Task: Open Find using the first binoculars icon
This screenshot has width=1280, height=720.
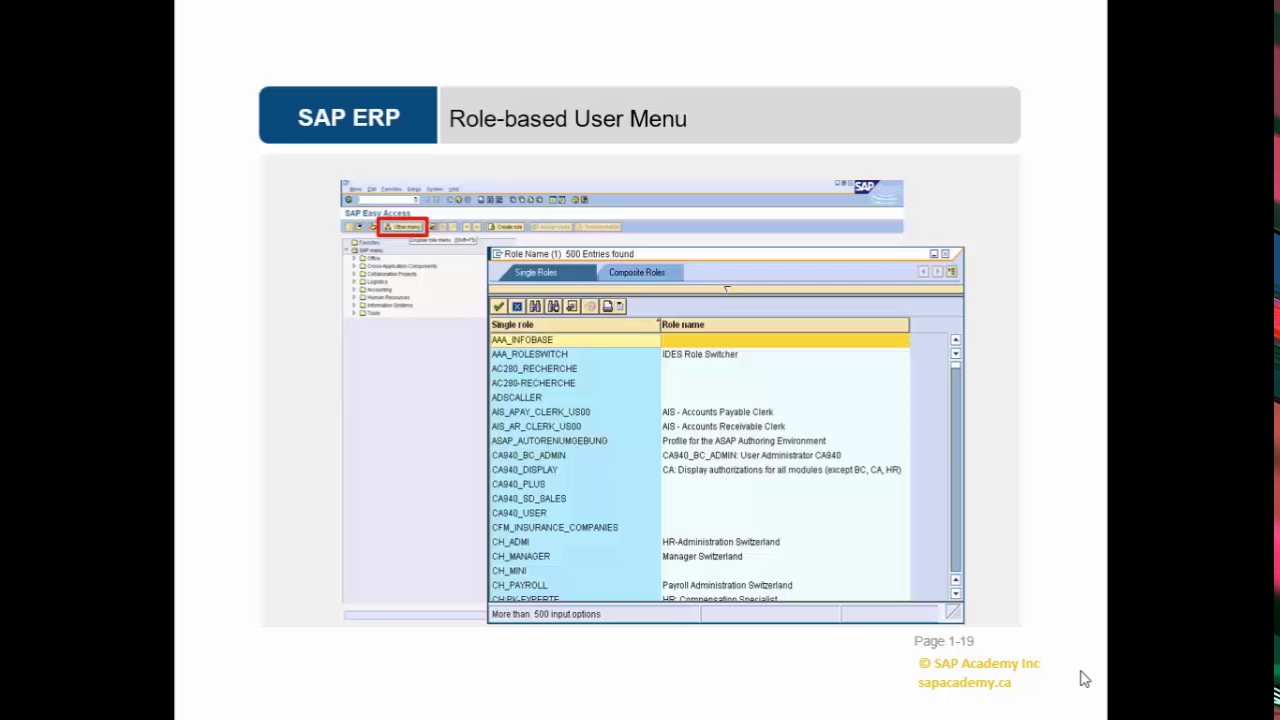Action: [535, 306]
